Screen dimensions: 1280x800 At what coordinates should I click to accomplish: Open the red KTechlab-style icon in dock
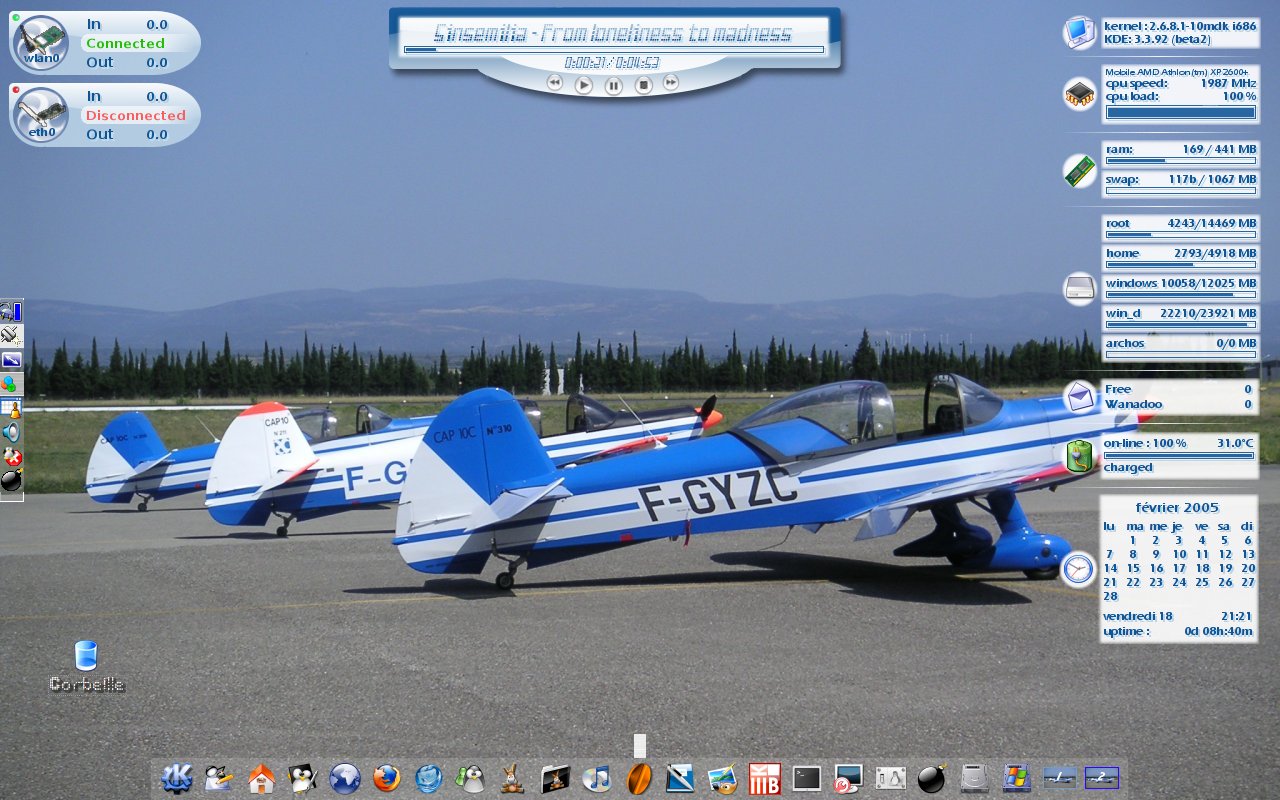click(x=765, y=777)
